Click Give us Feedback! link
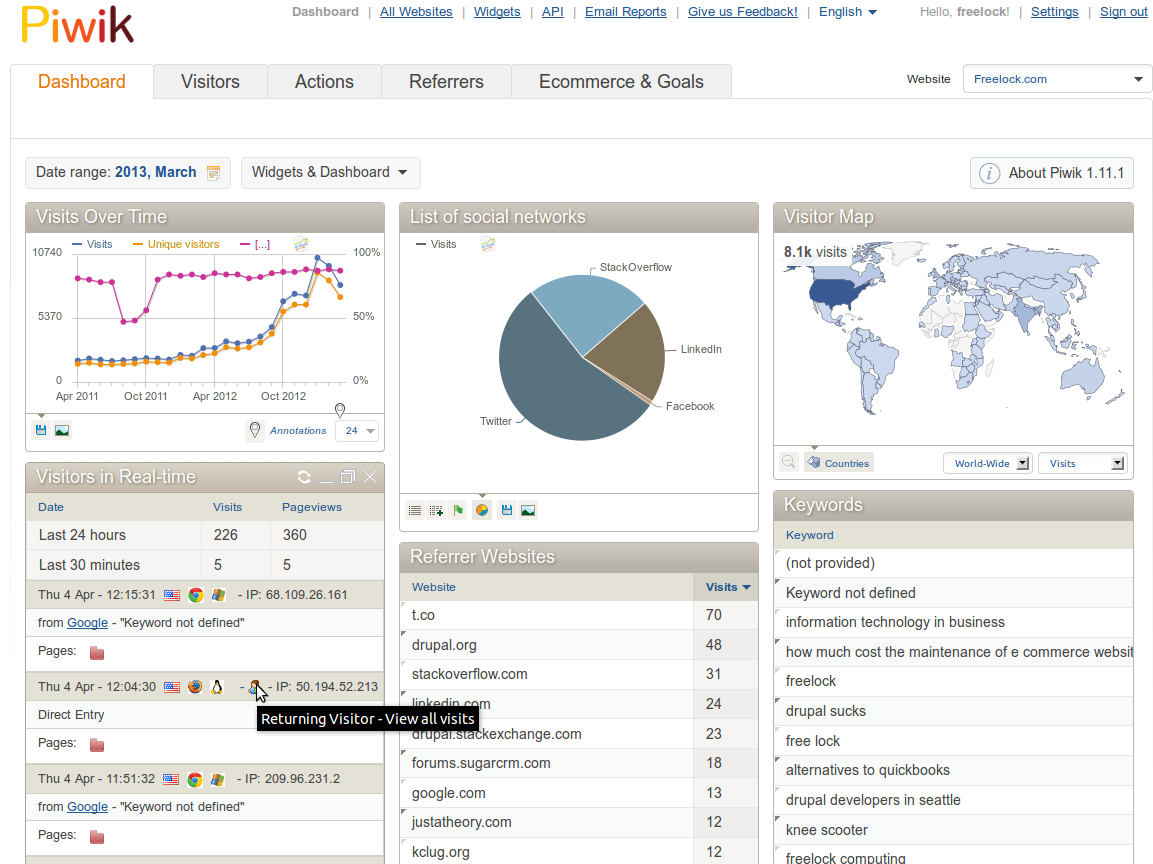The height and width of the screenshot is (864, 1153). point(743,12)
